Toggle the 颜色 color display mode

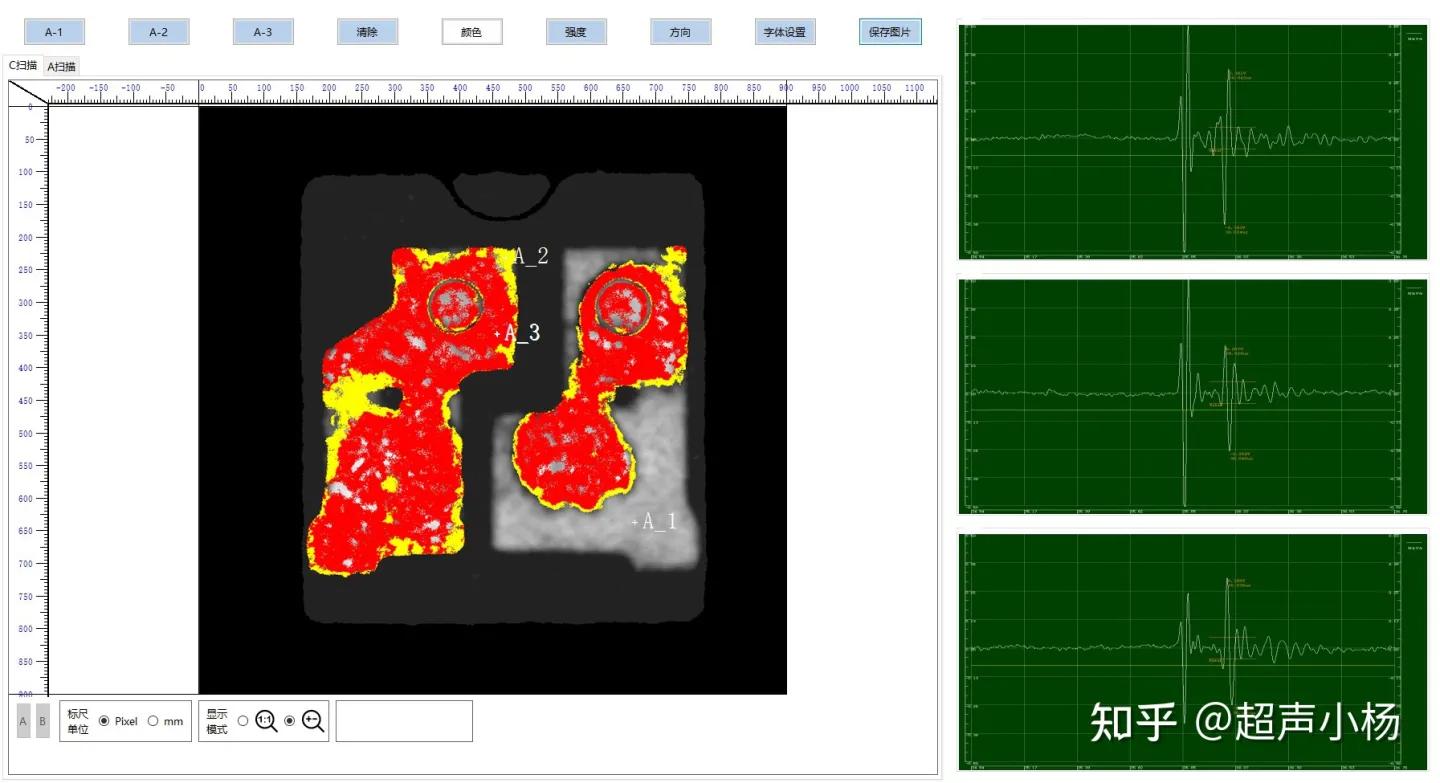[x=472, y=31]
